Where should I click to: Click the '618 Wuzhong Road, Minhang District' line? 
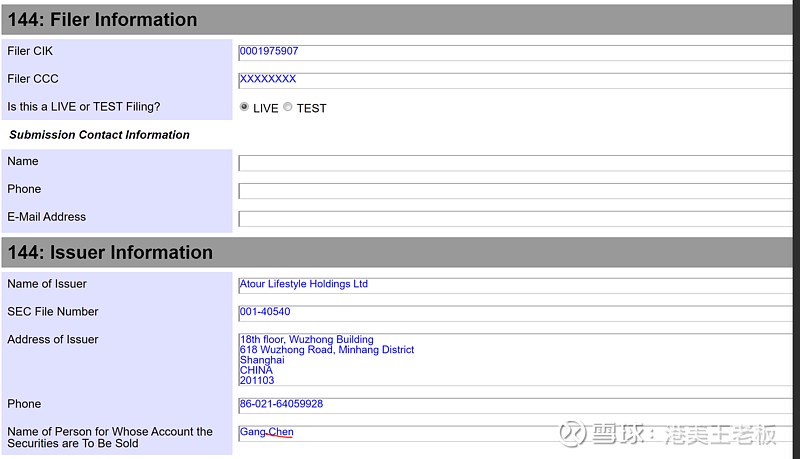coord(327,350)
